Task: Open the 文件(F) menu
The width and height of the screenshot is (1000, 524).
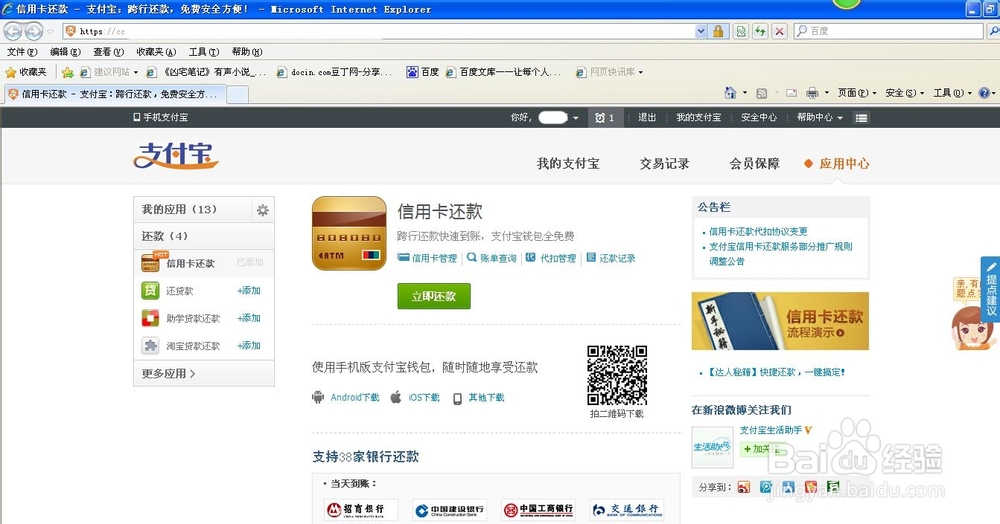Action: pos(22,52)
